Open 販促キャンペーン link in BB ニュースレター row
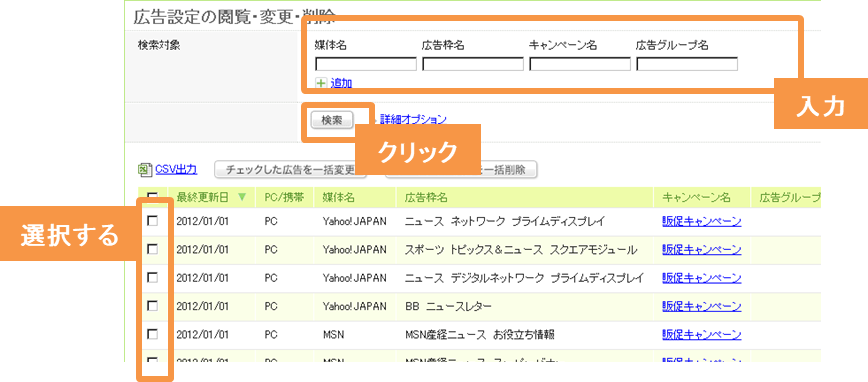868x382 pixels. (701, 306)
